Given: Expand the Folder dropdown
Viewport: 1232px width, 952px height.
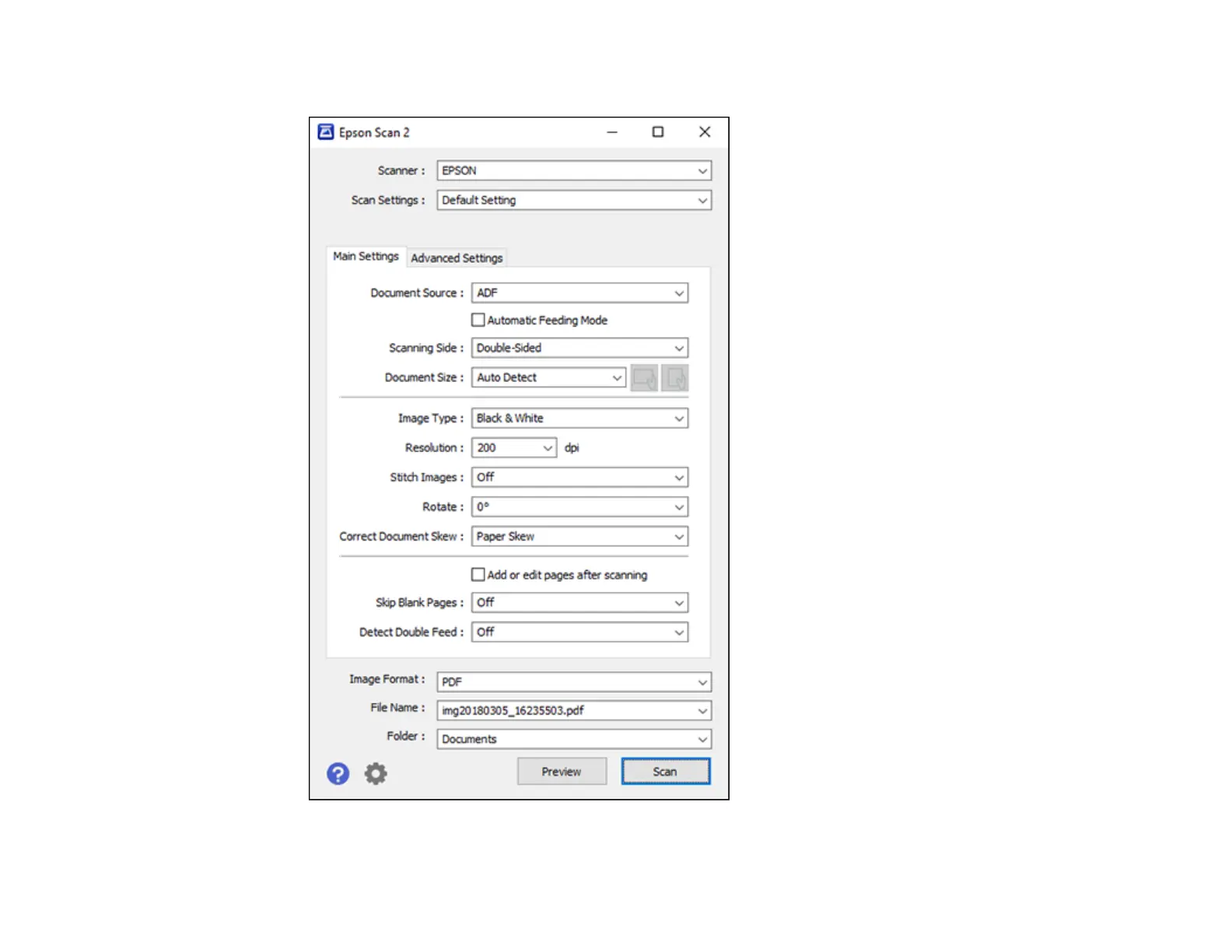Looking at the screenshot, I should click(x=574, y=739).
